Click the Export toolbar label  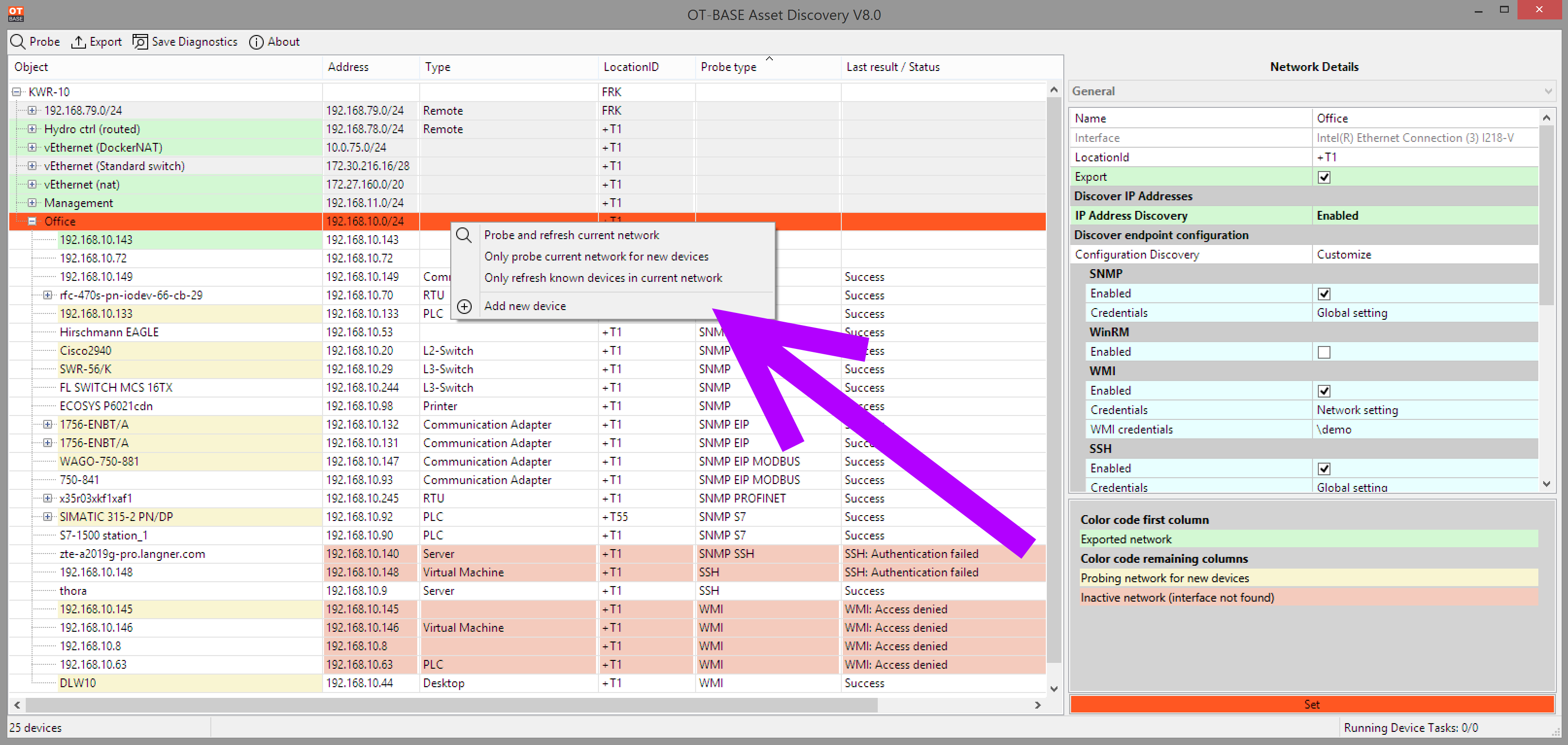[x=105, y=41]
